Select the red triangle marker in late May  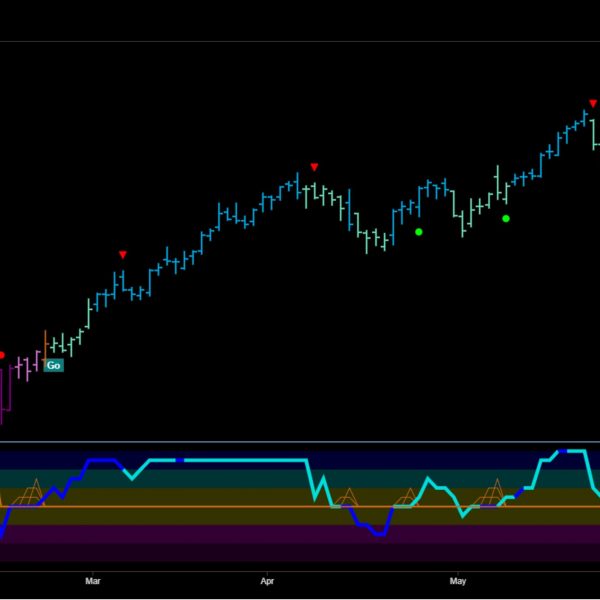coord(593,103)
